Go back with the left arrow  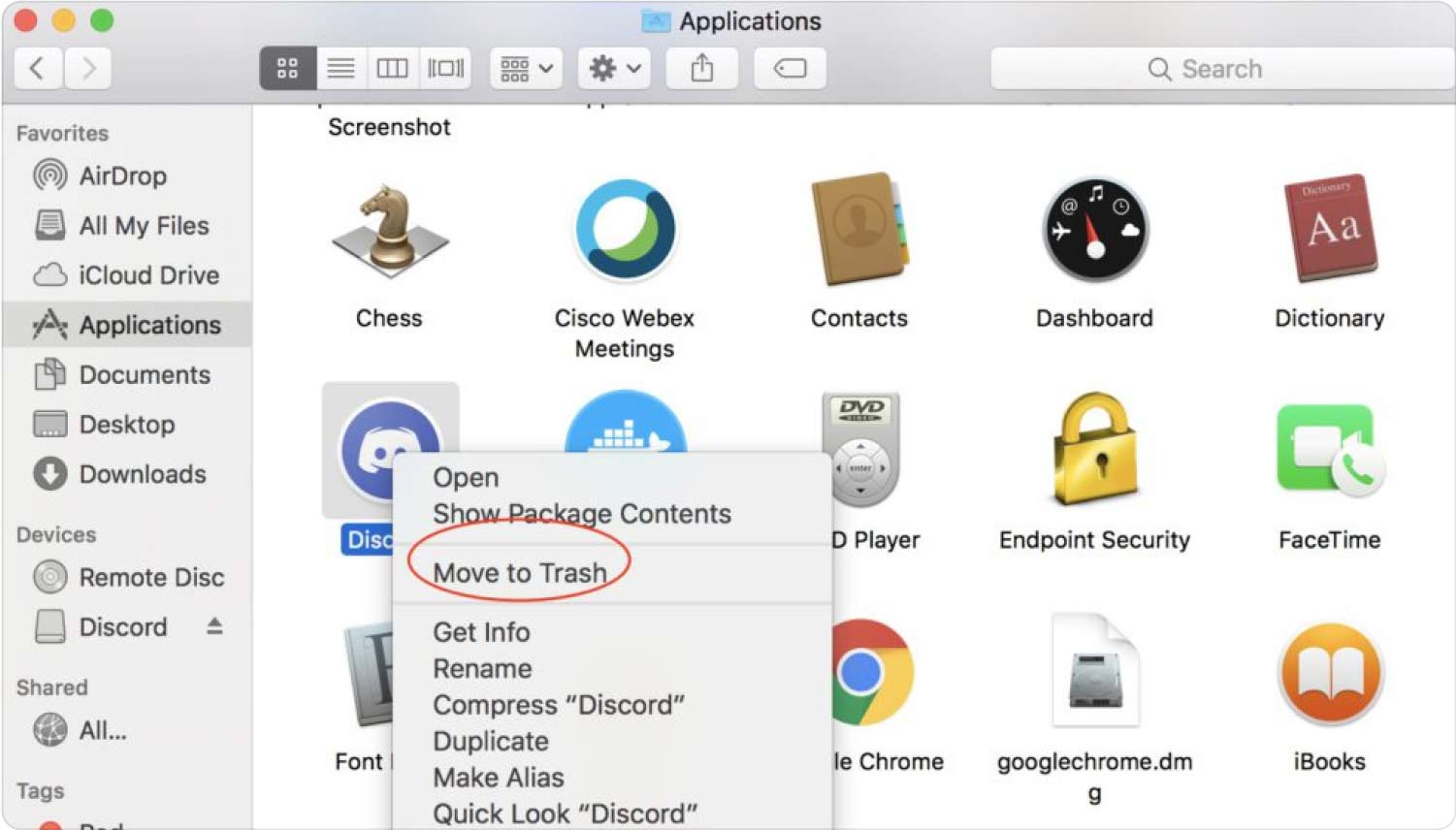point(38,69)
